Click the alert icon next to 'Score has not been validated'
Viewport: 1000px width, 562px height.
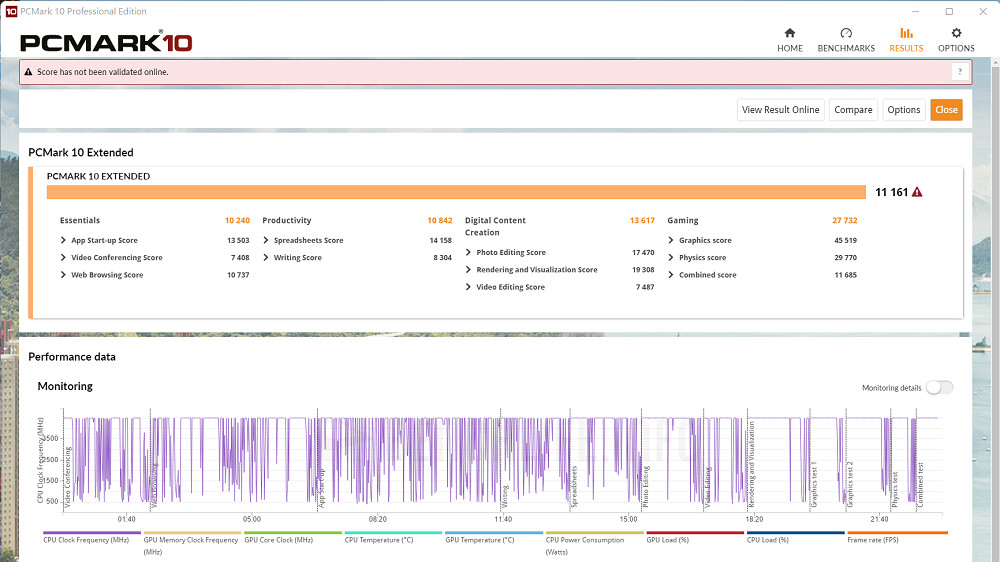point(28,72)
